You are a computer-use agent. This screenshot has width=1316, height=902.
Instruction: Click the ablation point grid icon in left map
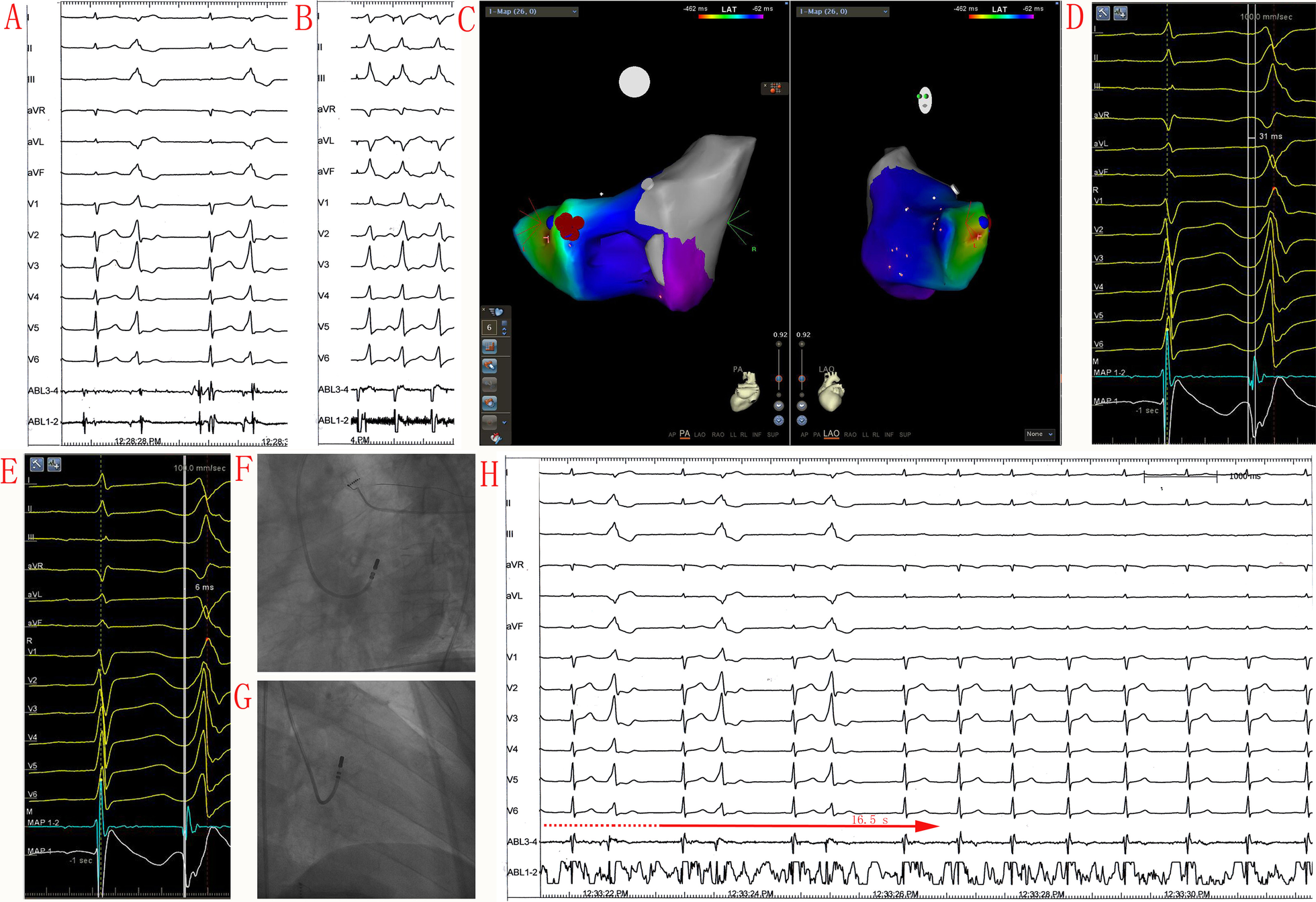click(775, 87)
